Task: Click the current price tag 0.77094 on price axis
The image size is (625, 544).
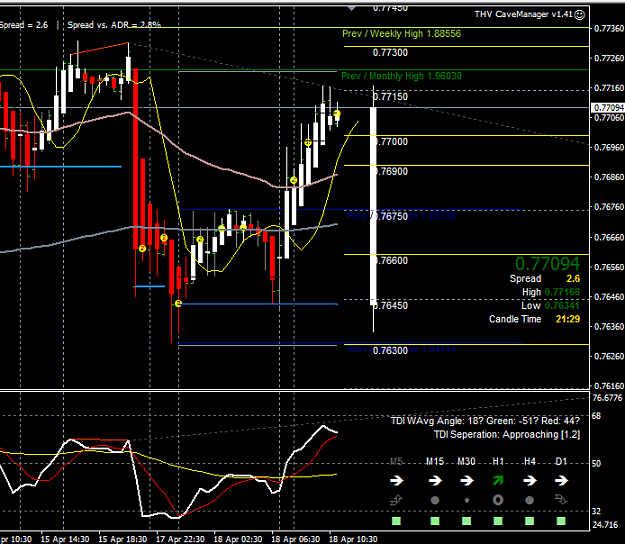Action: click(x=608, y=108)
